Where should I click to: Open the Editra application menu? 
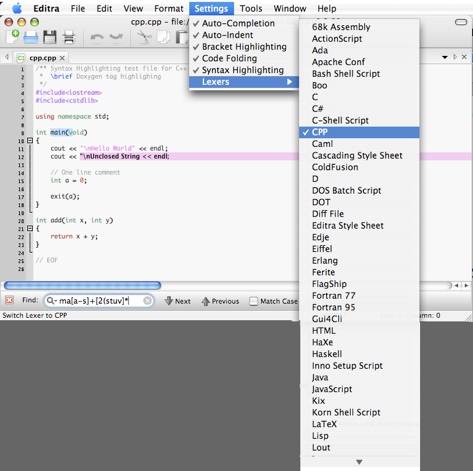(46, 8)
